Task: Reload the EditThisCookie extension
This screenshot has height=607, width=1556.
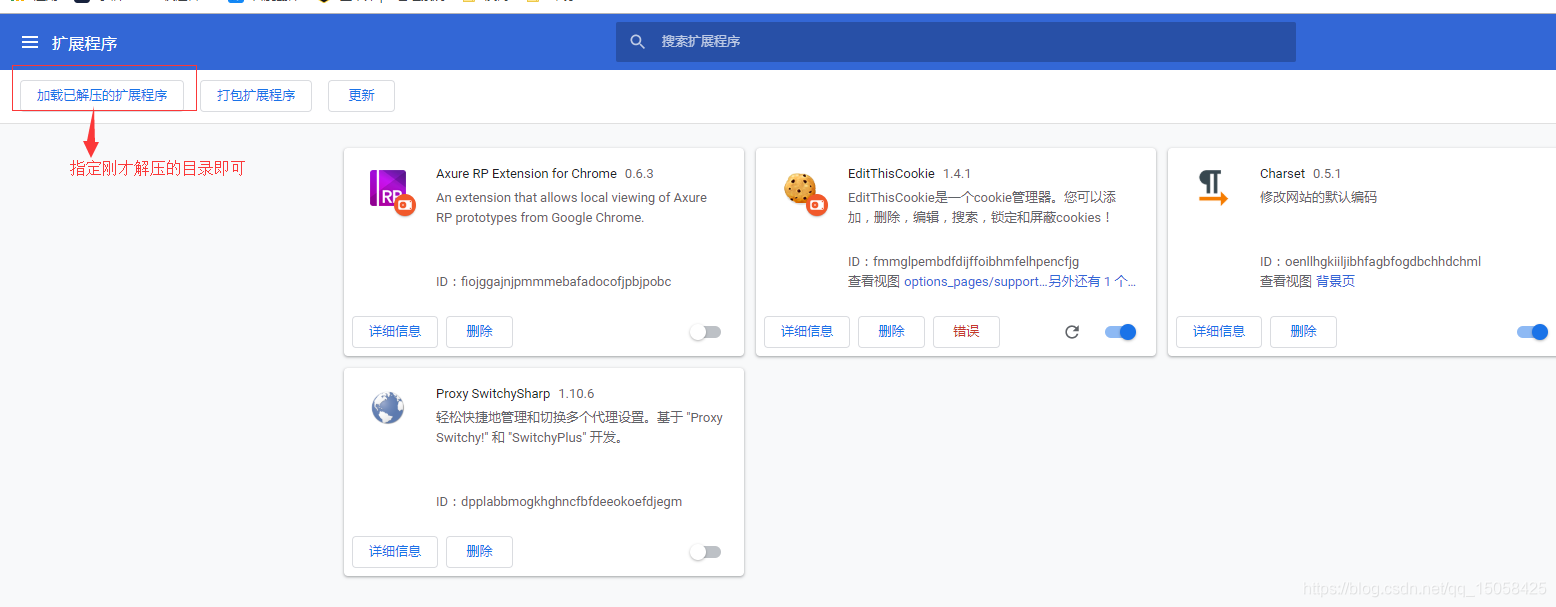Action: [1072, 332]
